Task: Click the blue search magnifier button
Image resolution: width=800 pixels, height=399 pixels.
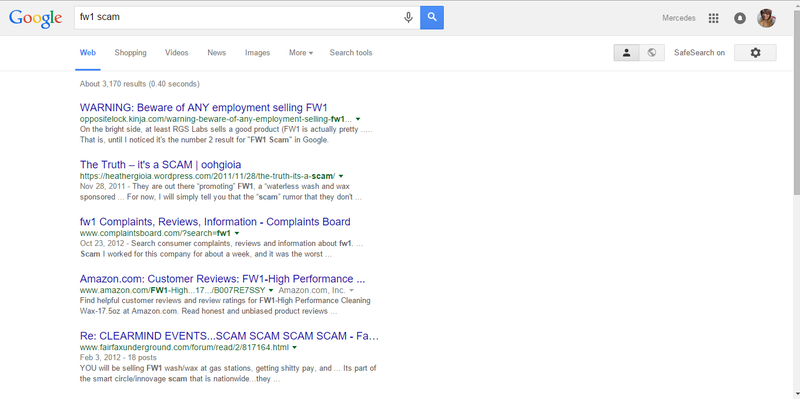Action: 432,18
